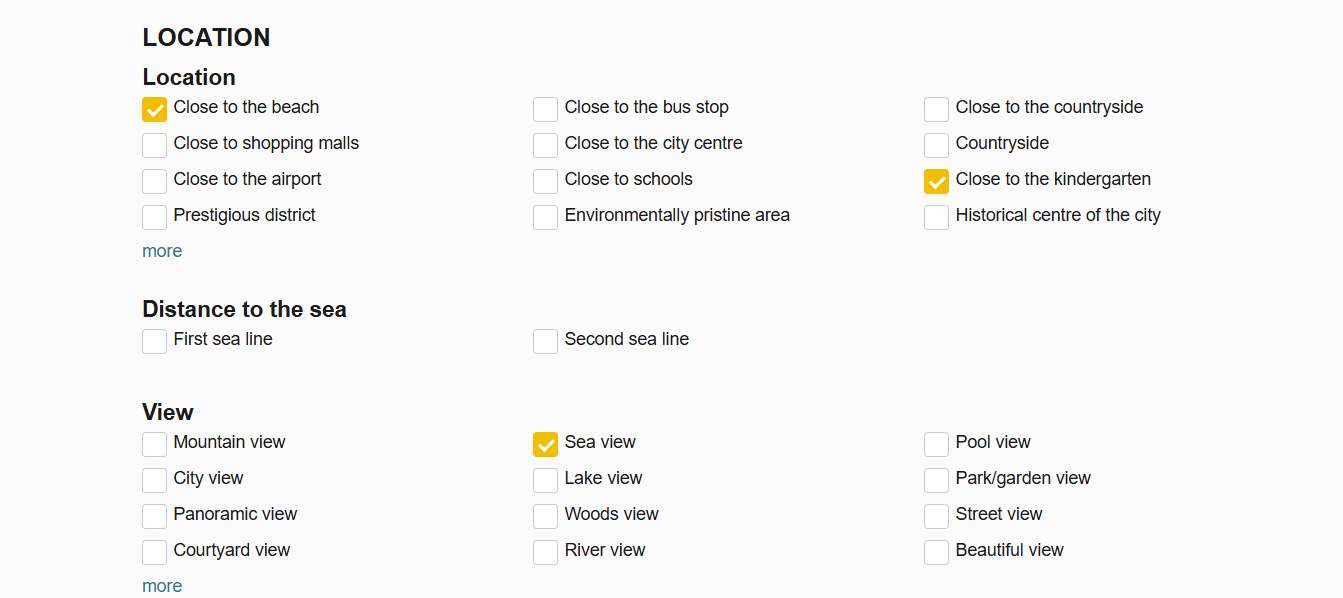Viewport: 1343px width, 598px height.
Task: Check the Park/garden view box
Action: coord(936,480)
